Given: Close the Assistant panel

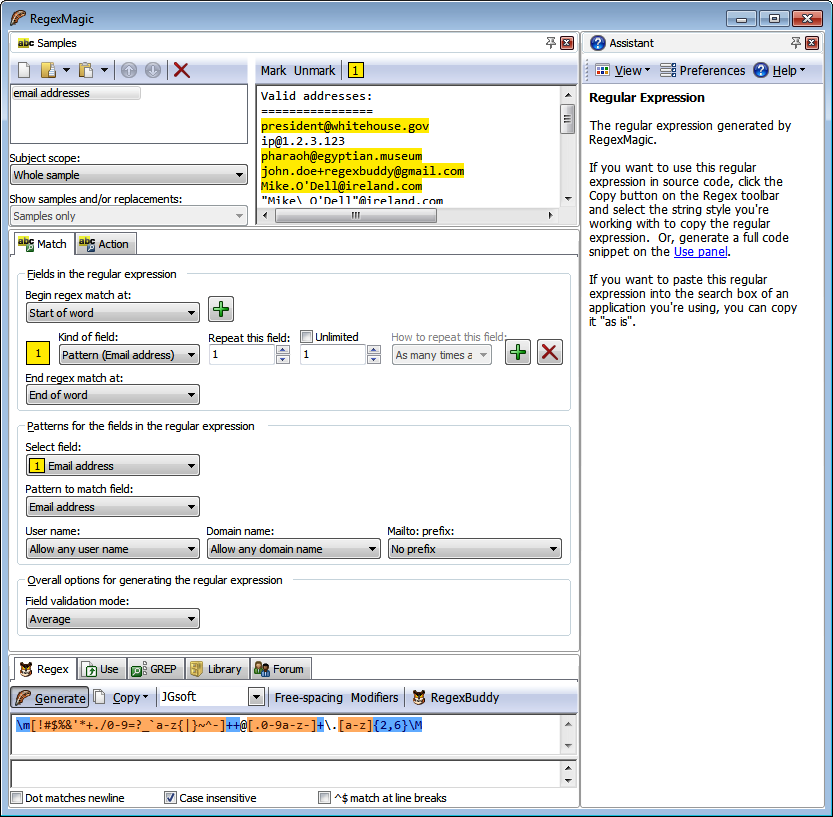Looking at the screenshot, I should [812, 43].
